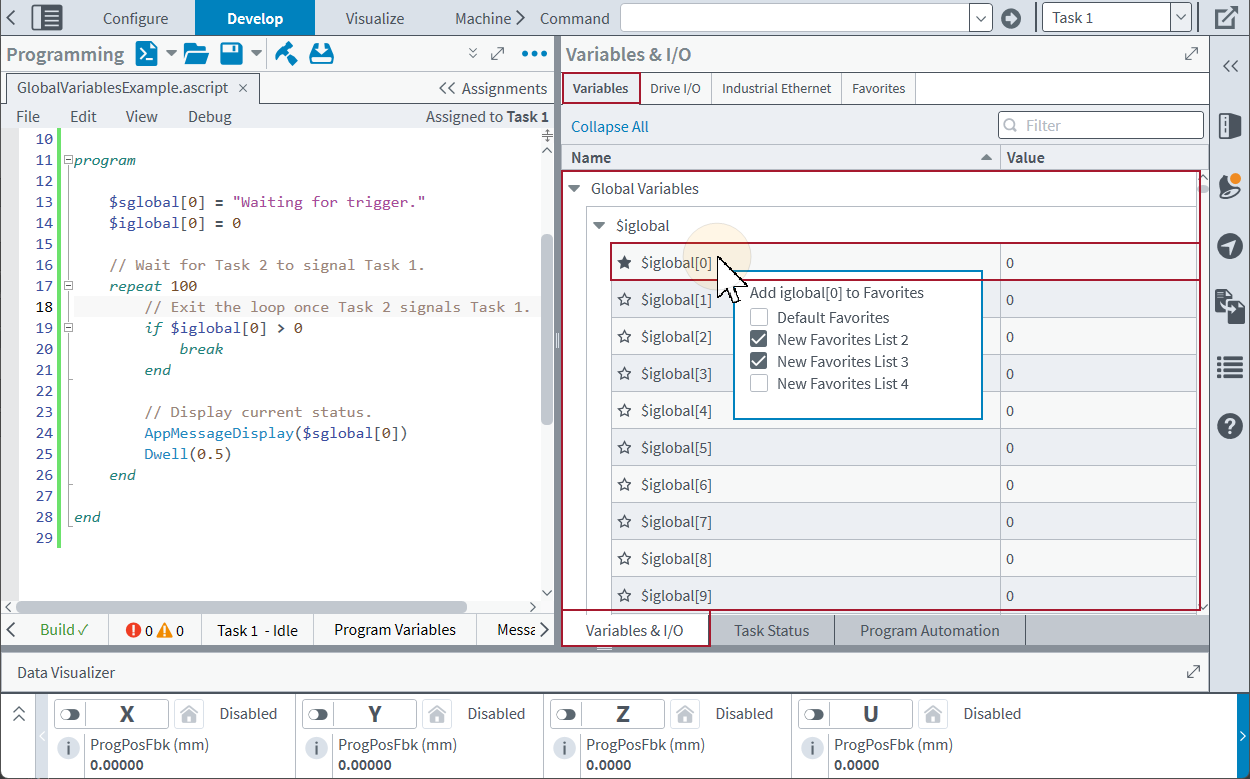Click the save floppy disk icon
Screen dimensions: 1250x779
pyautogui.click(x=231, y=54)
